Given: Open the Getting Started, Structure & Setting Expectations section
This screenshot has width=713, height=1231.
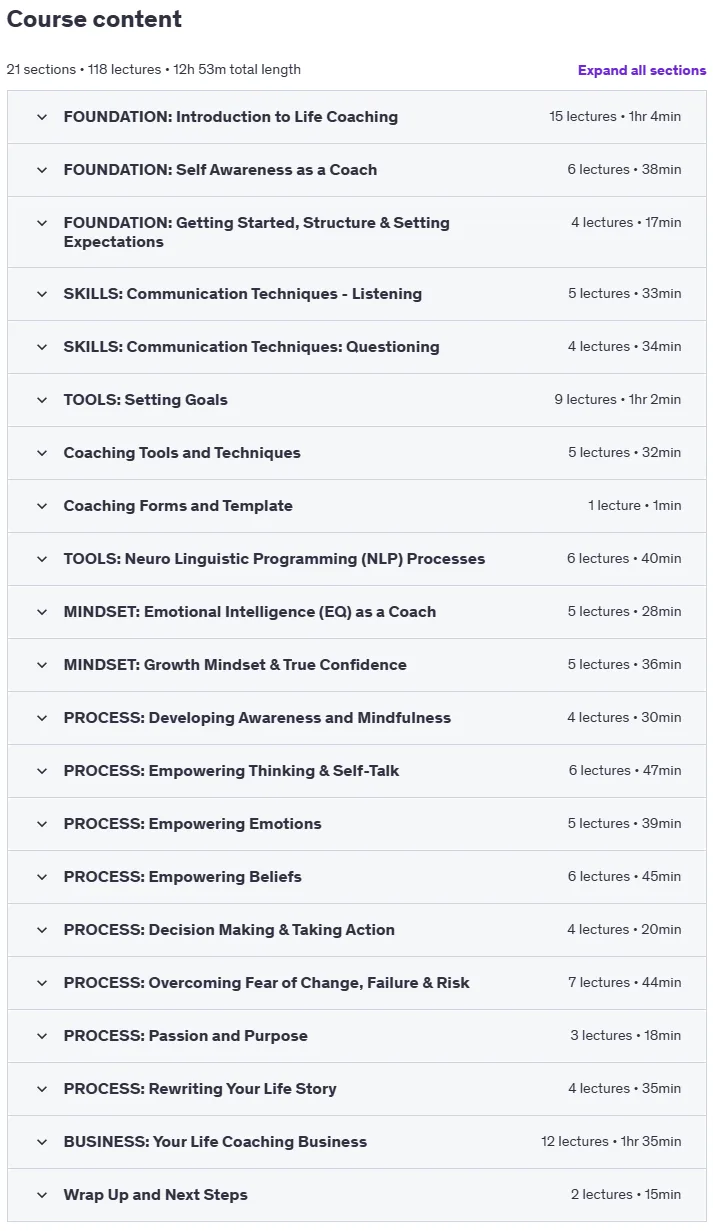Looking at the screenshot, I should (x=357, y=232).
